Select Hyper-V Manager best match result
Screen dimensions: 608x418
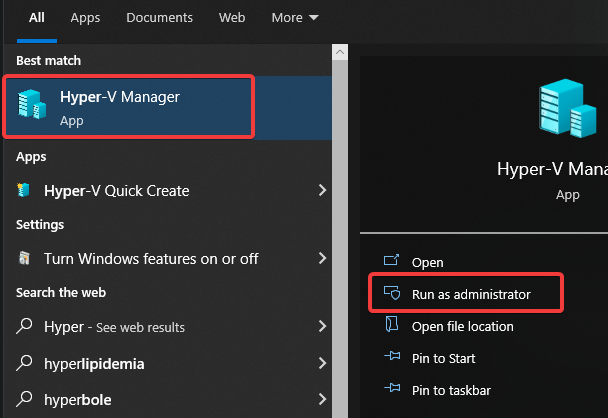coord(168,107)
